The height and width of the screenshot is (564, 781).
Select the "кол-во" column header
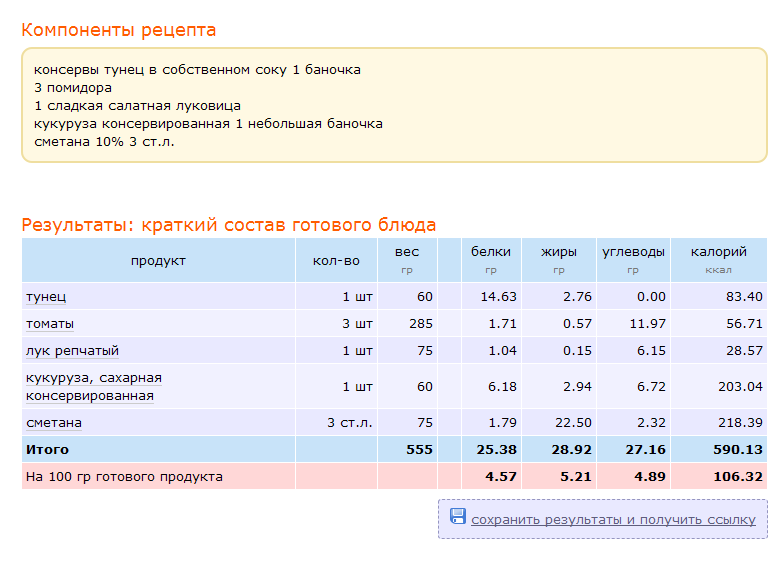pos(336,261)
